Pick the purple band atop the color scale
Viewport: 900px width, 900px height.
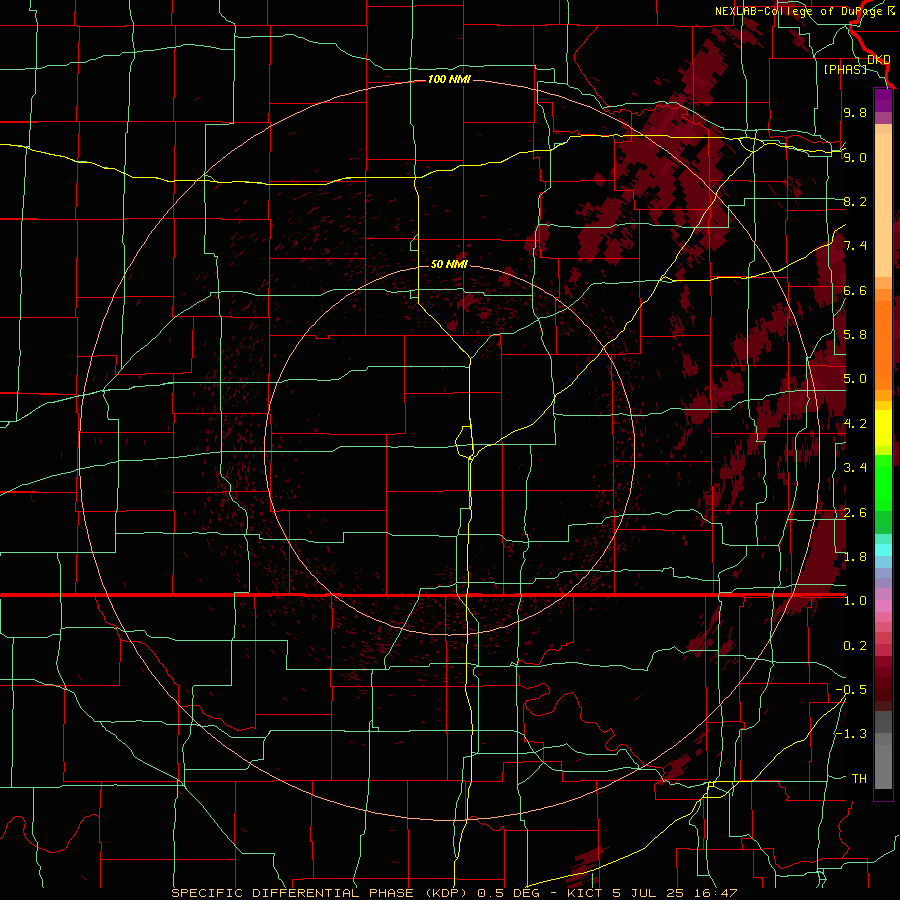tap(883, 100)
